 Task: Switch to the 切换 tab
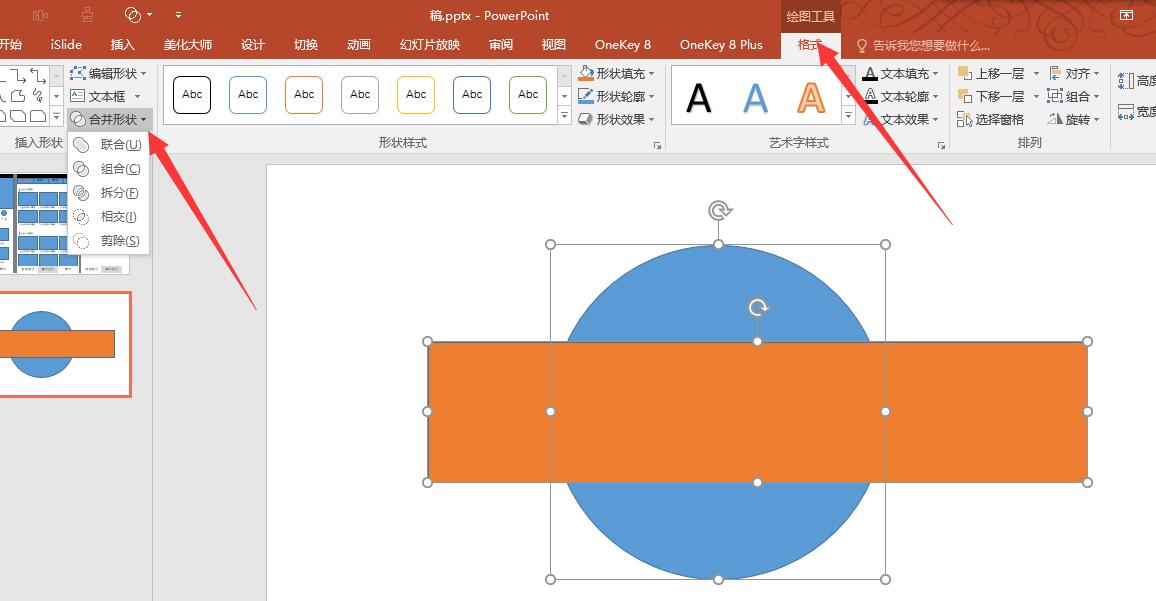305,45
